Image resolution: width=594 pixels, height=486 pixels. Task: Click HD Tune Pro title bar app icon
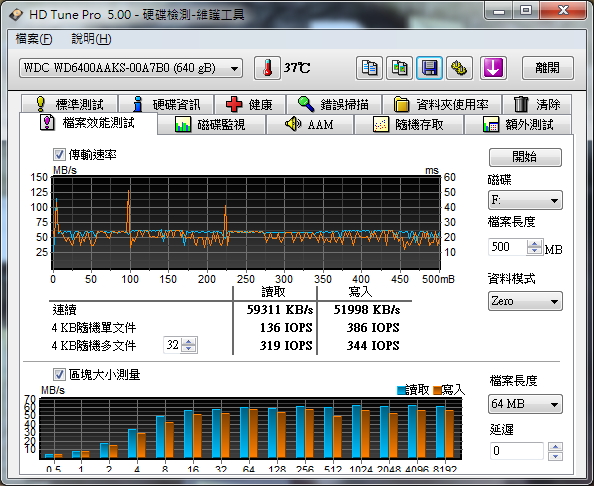click(x=16, y=15)
